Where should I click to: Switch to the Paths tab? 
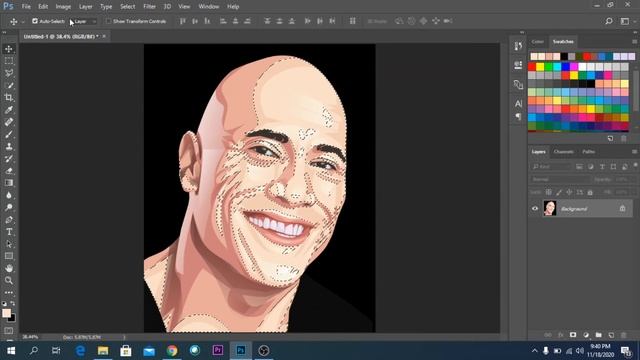588,151
